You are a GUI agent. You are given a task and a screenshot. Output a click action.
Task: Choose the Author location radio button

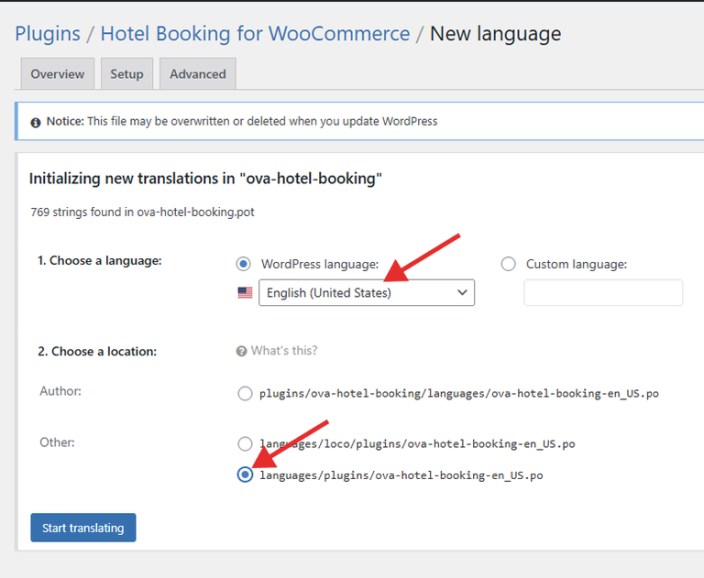245,394
